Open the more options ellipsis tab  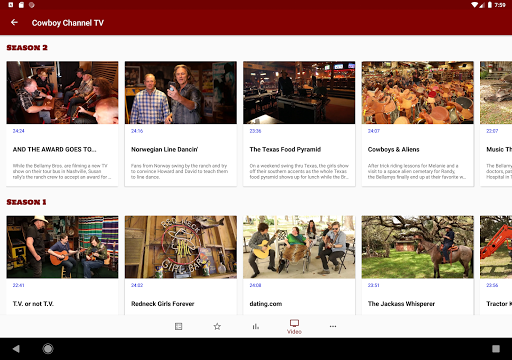[333, 326]
